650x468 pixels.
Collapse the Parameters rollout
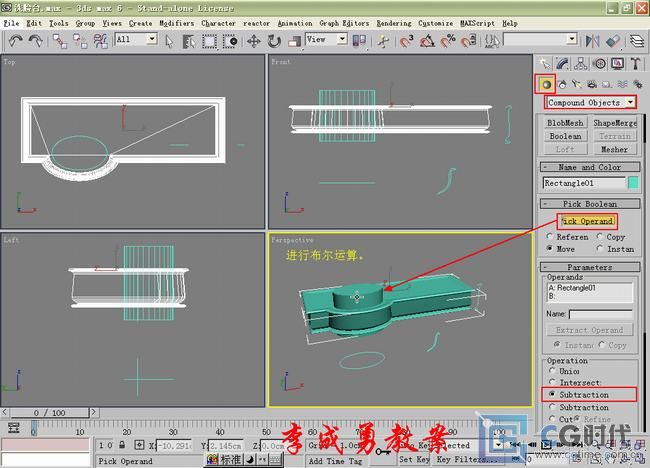(589, 267)
